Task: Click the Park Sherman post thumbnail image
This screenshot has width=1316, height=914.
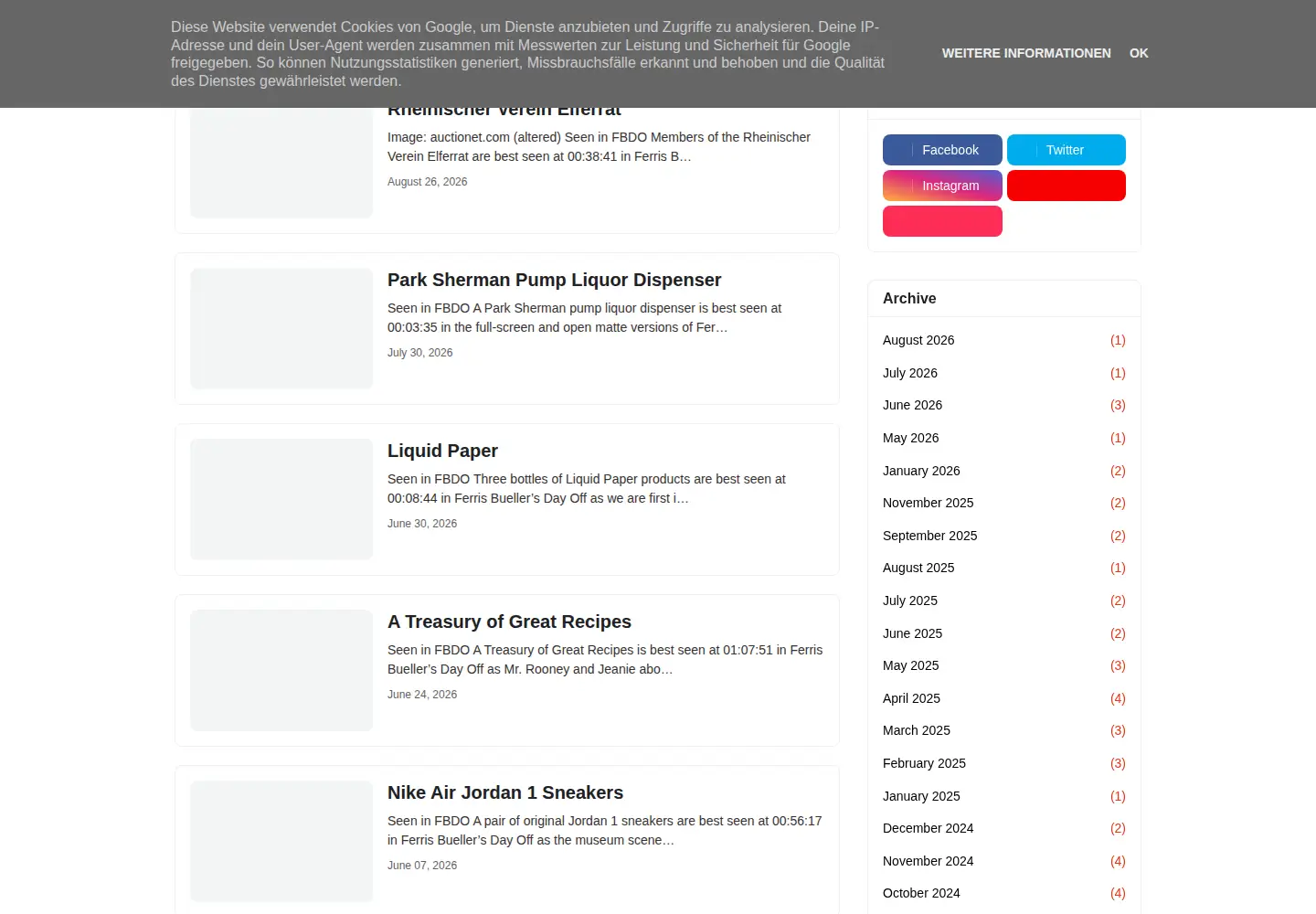Action: coord(281,329)
